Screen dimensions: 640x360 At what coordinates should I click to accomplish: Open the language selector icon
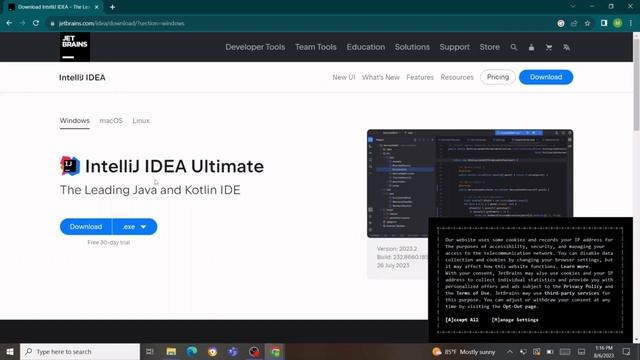pyautogui.click(x=566, y=47)
